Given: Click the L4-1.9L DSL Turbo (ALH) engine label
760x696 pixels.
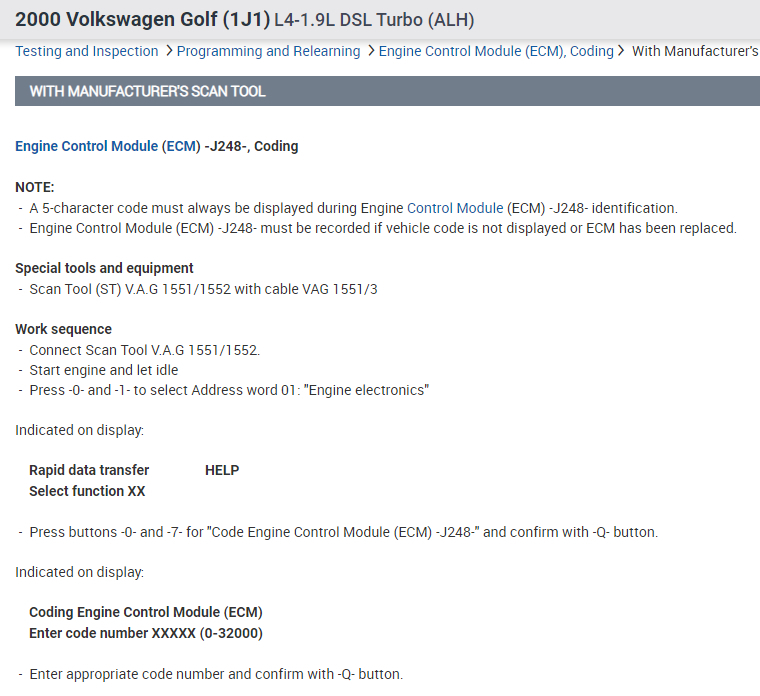Looking at the screenshot, I should pyautogui.click(x=374, y=20).
